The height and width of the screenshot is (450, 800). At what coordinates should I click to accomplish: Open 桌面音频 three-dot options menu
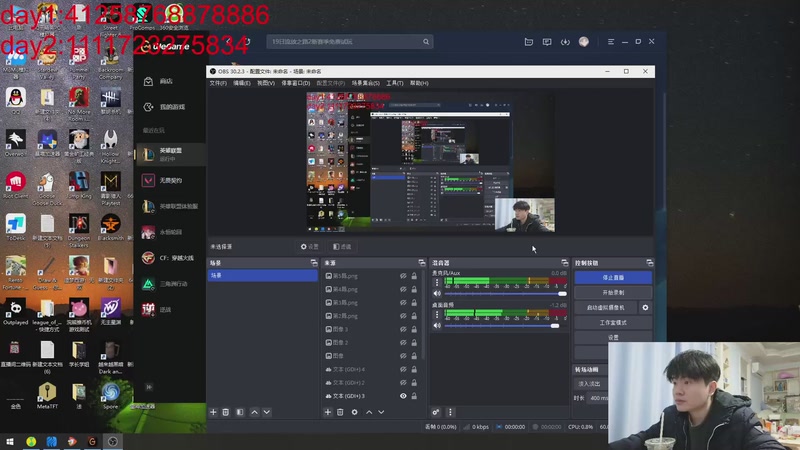437,314
